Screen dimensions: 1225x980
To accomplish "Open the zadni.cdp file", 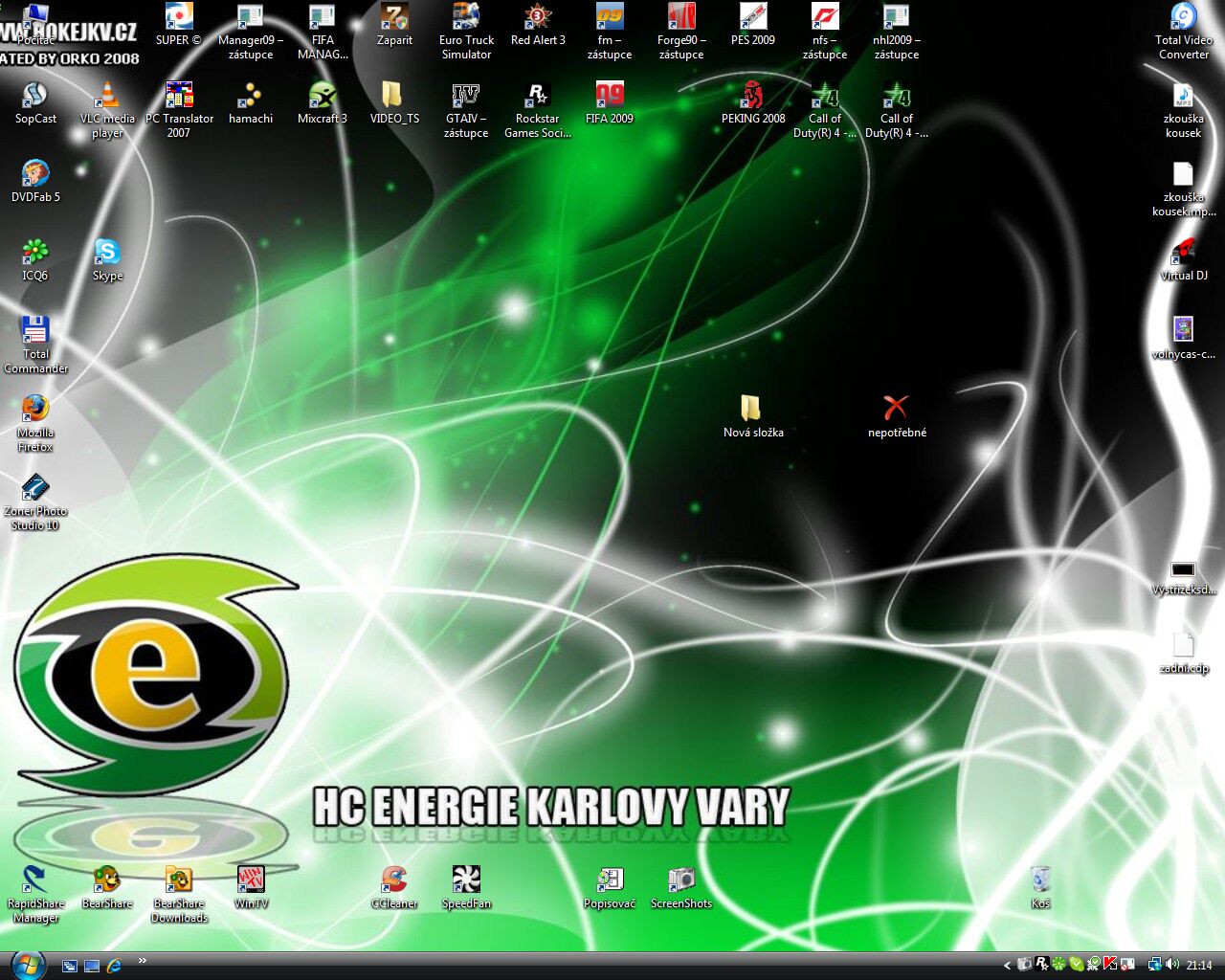I will coord(1184,653).
